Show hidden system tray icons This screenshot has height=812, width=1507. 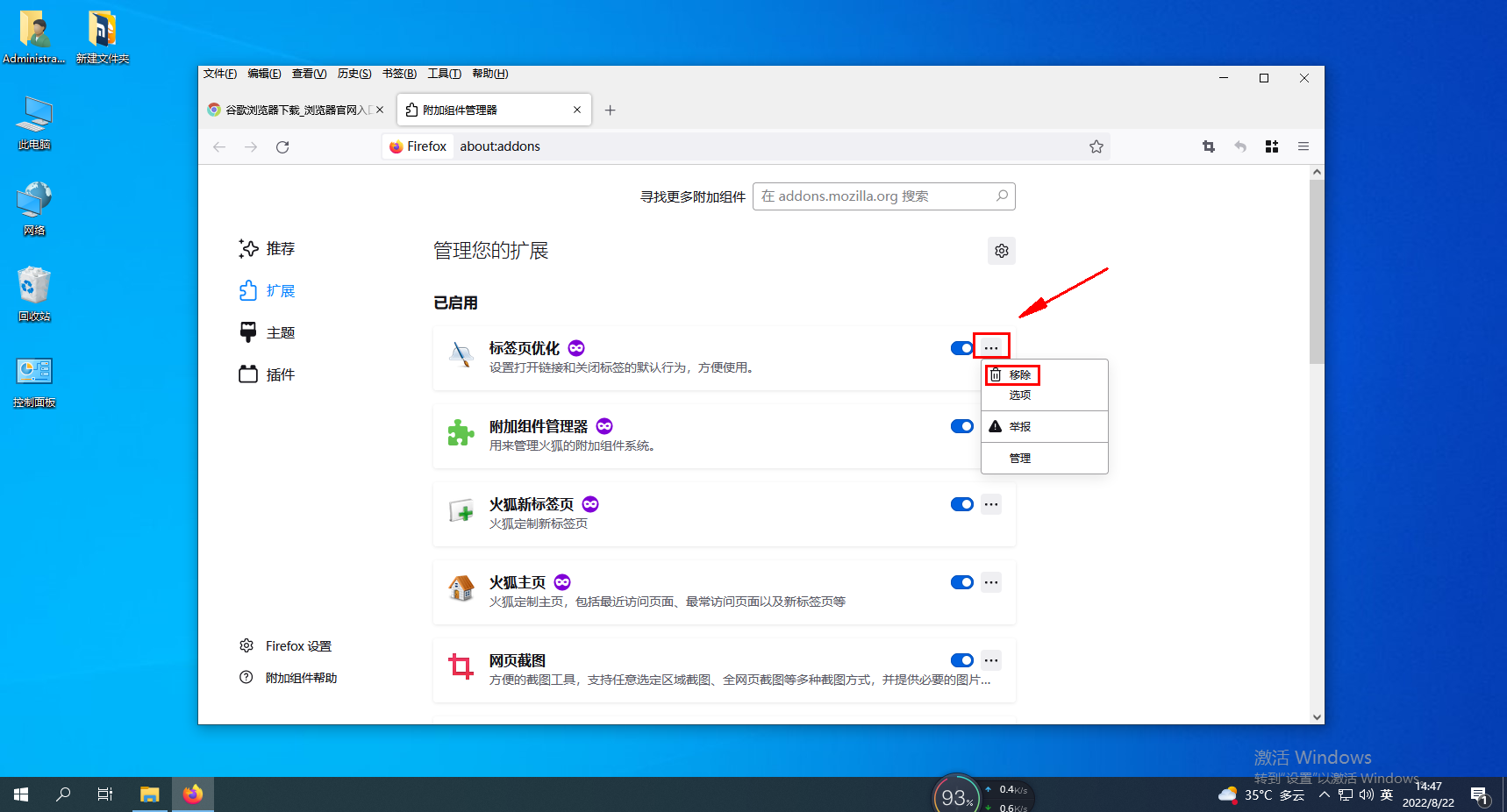point(1324,795)
